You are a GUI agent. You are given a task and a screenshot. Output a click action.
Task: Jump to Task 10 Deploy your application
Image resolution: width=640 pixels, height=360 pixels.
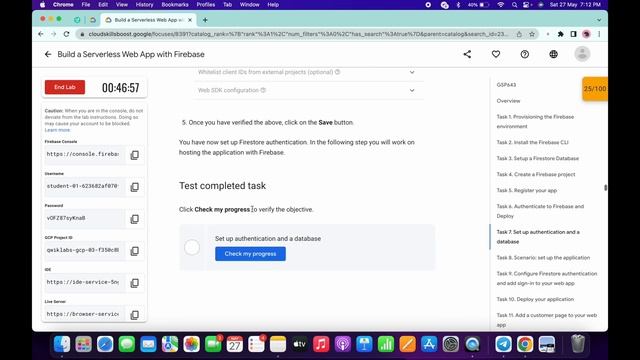535,299
